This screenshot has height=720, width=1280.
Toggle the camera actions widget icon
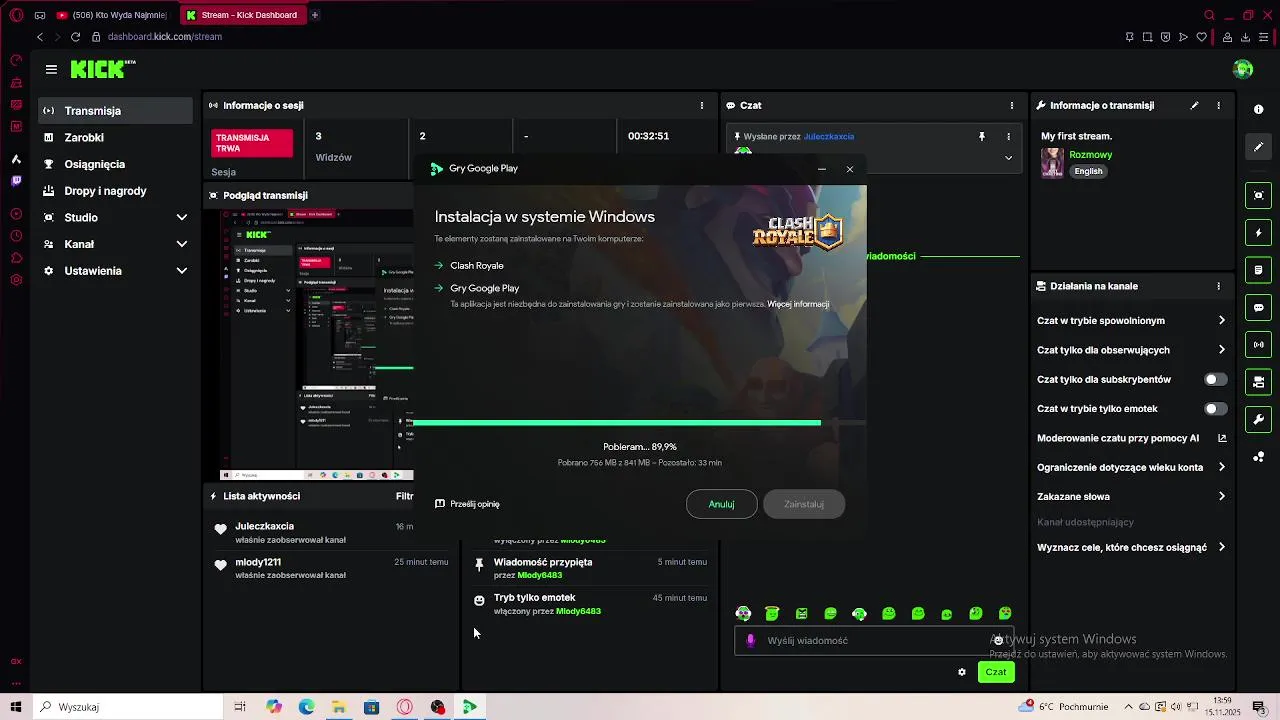(x=1258, y=382)
